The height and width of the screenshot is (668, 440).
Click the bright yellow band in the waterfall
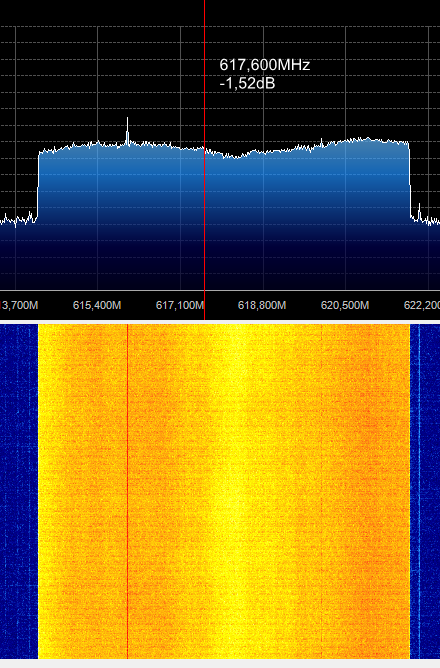(232, 490)
